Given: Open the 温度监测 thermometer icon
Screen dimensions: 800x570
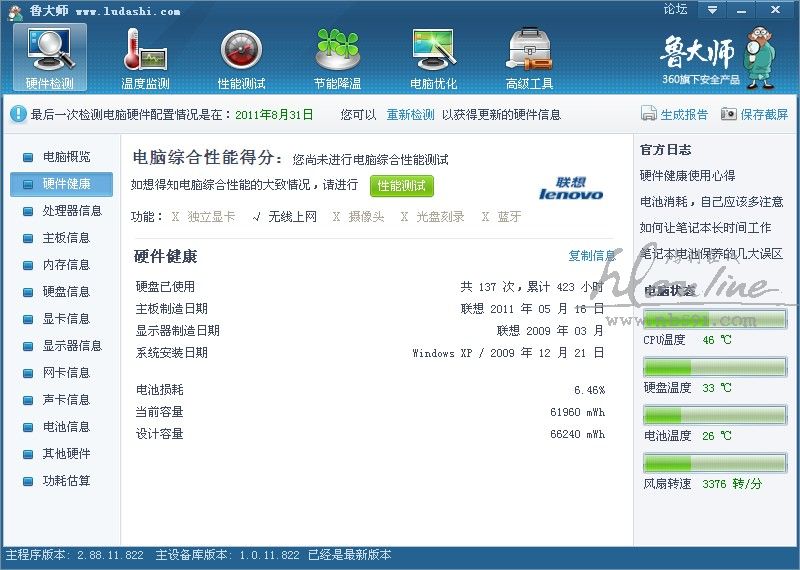Looking at the screenshot, I should (145, 50).
